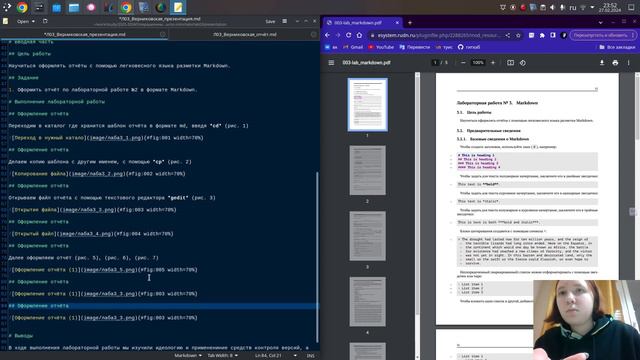Switch the ru keyboard layout indicator
This screenshot has width=640, height=360.
click(573, 7)
